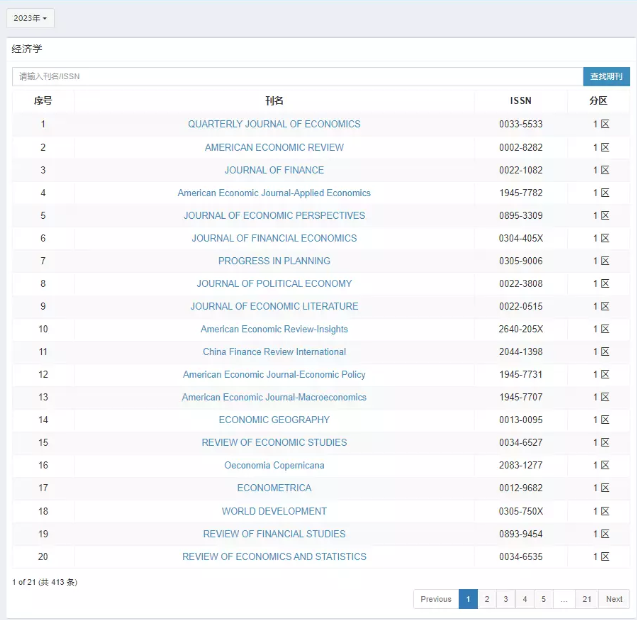The image size is (637, 620).
Task: Open JOURNAL OF ECONOMIC LITERATURE link
Action: [274, 306]
